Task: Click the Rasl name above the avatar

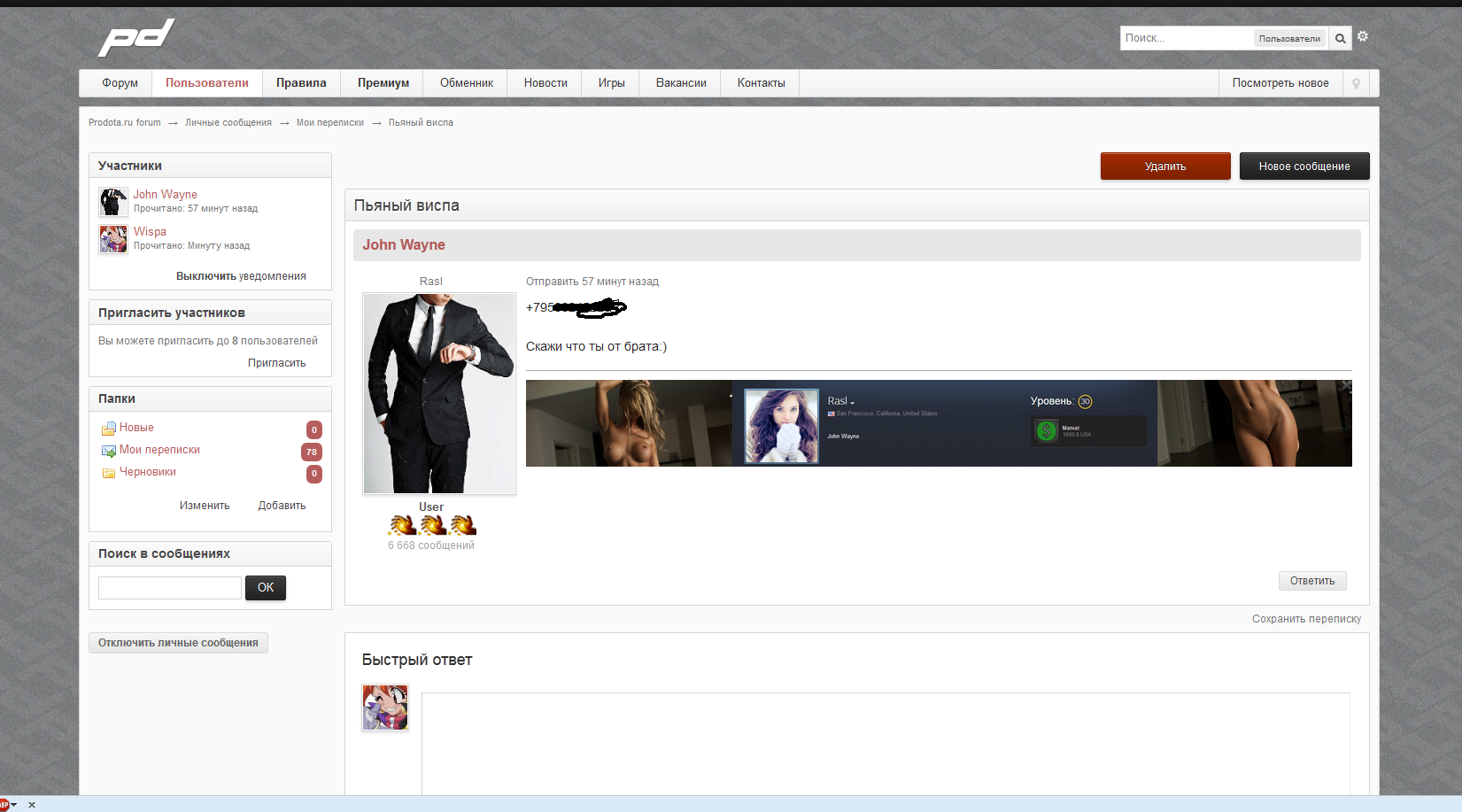Action: click(431, 282)
